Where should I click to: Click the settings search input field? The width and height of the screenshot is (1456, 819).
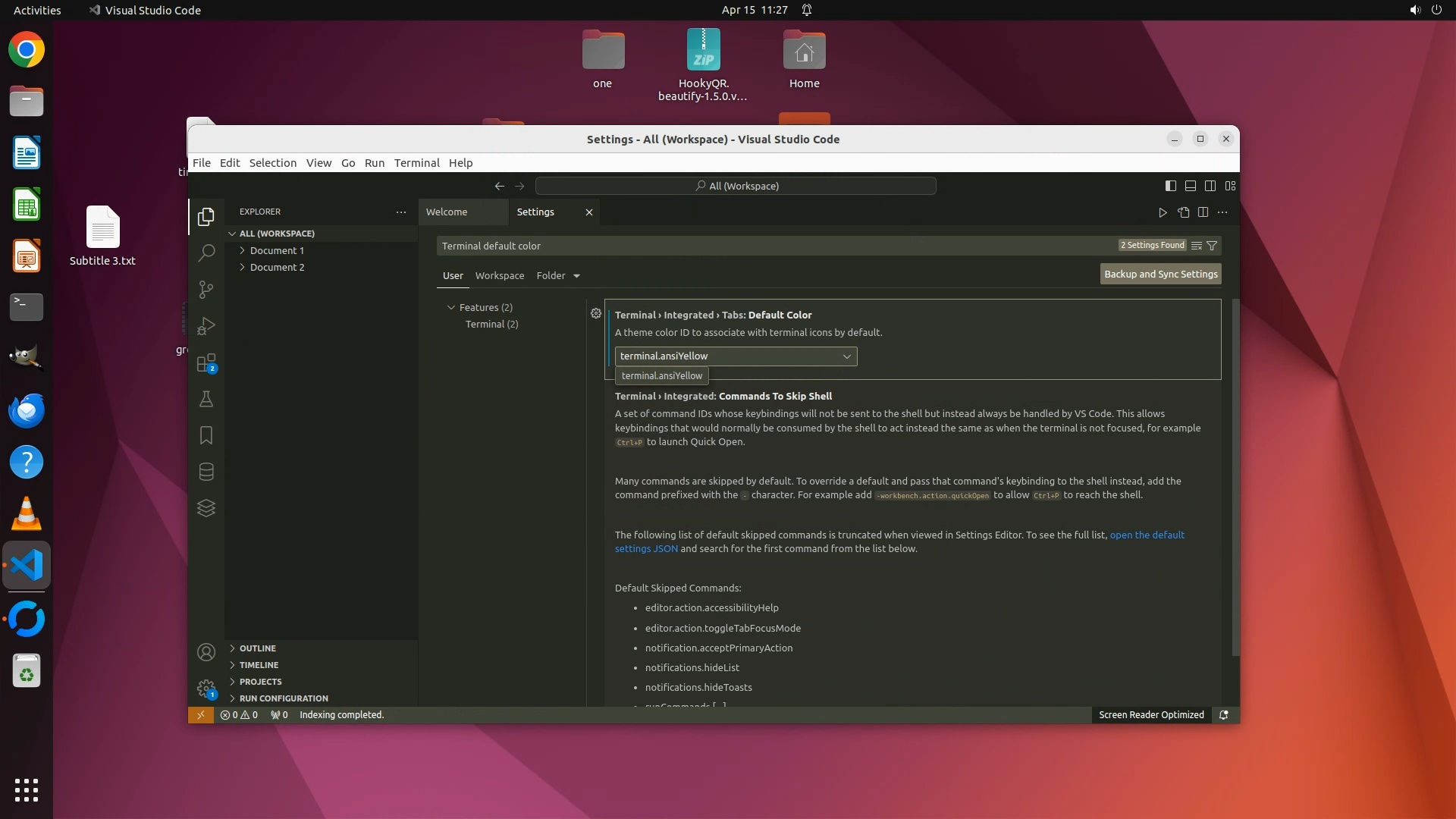click(x=773, y=246)
